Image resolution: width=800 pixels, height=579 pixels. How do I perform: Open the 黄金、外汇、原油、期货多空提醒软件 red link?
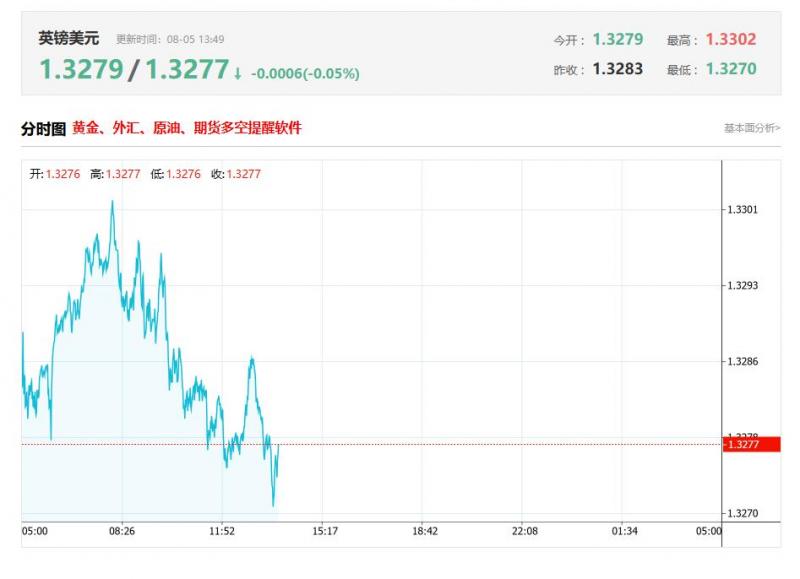pos(187,128)
